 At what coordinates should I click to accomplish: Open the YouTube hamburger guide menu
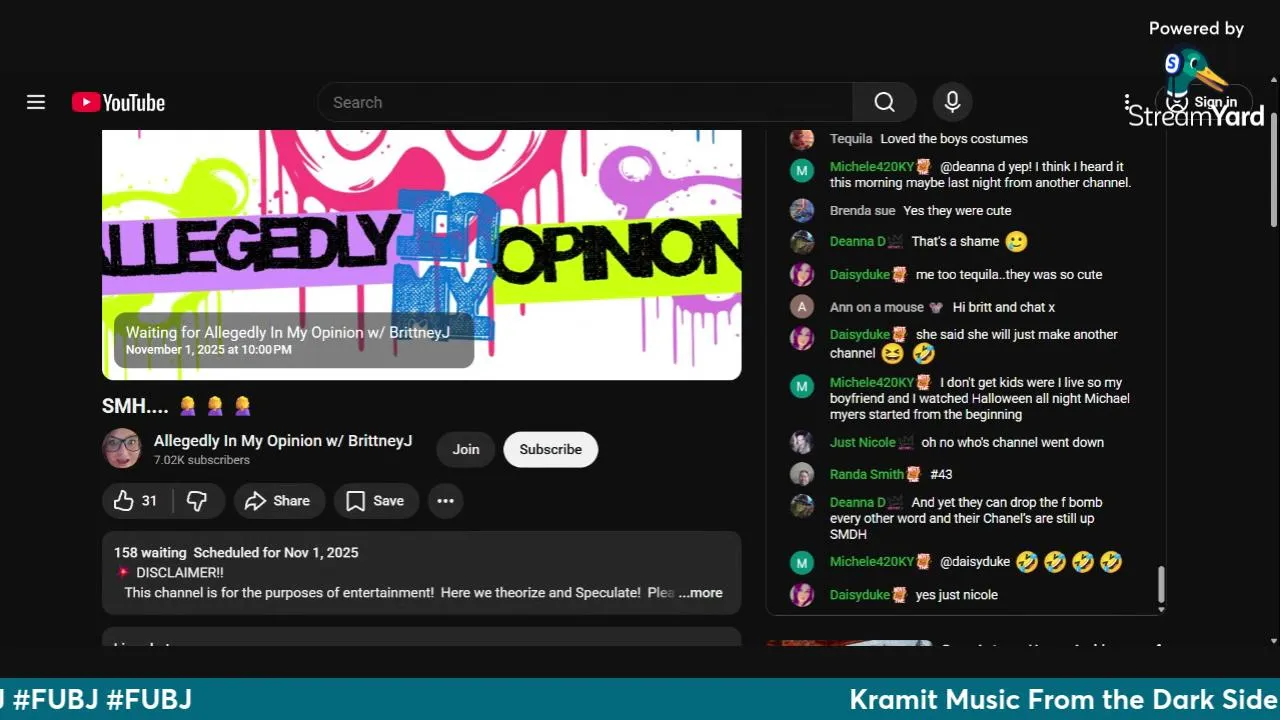coord(36,102)
